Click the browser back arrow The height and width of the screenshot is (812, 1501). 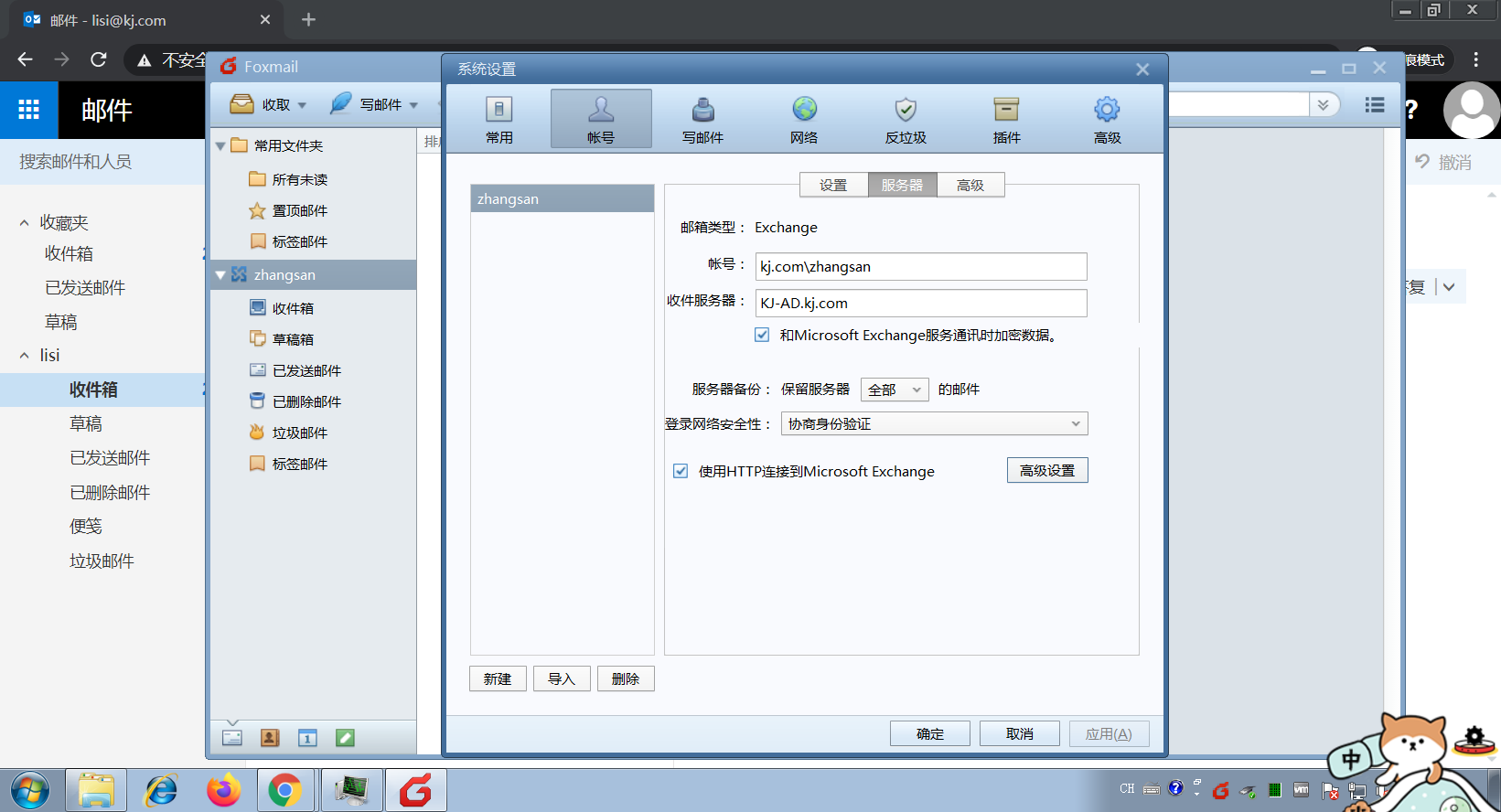[x=25, y=59]
